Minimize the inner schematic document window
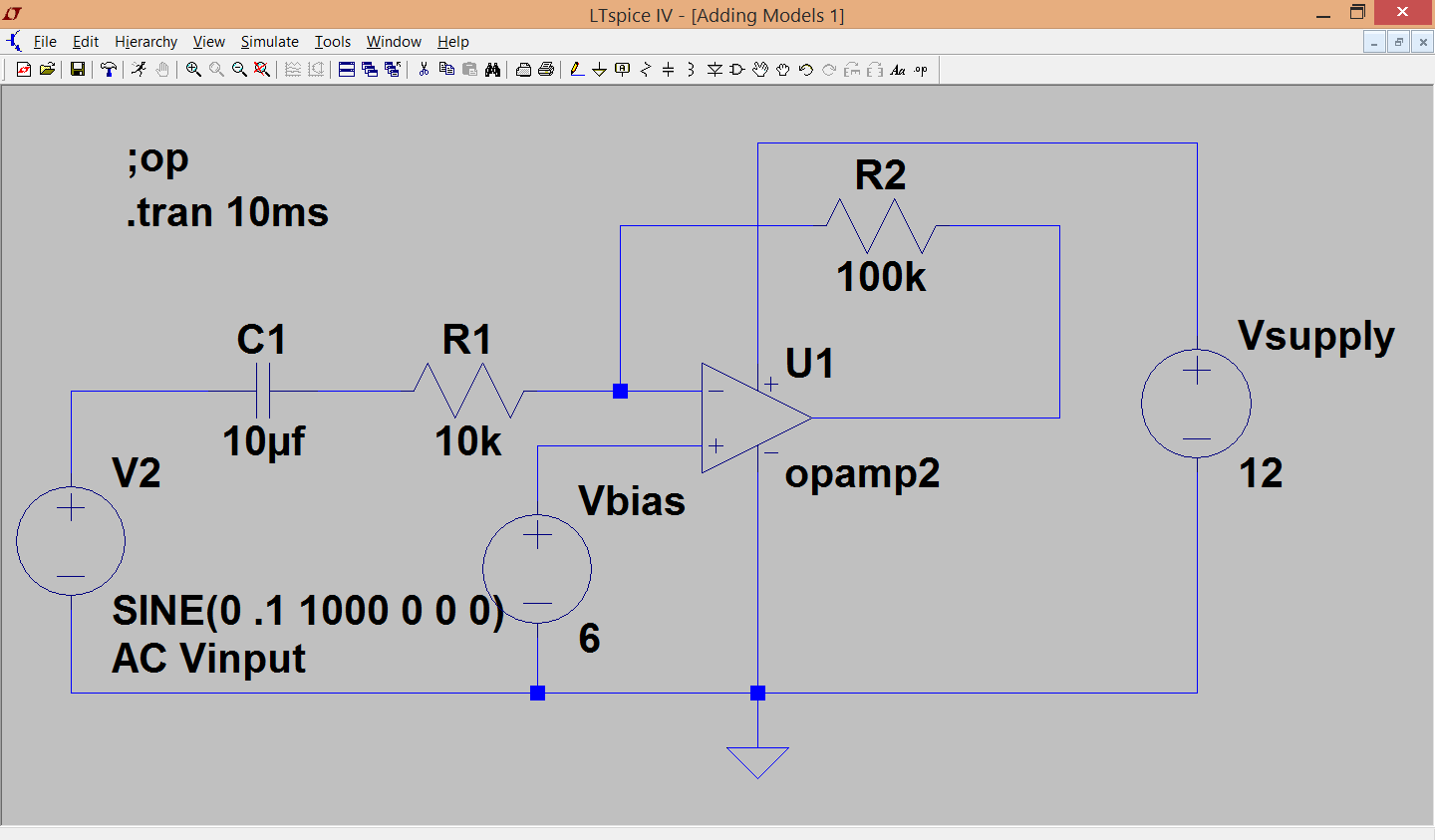The width and height of the screenshot is (1435, 840). tap(1375, 42)
